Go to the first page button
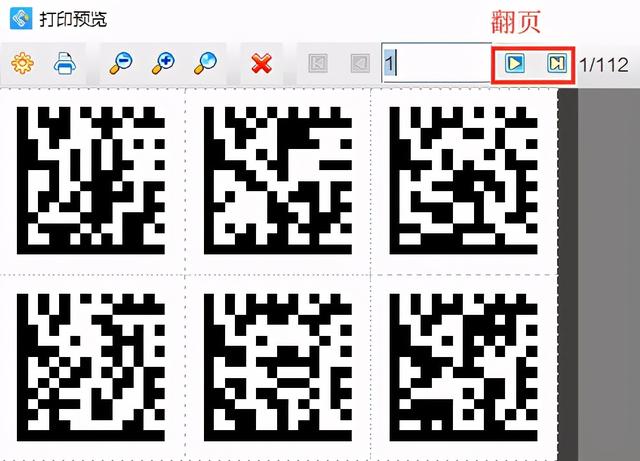 [x=318, y=64]
